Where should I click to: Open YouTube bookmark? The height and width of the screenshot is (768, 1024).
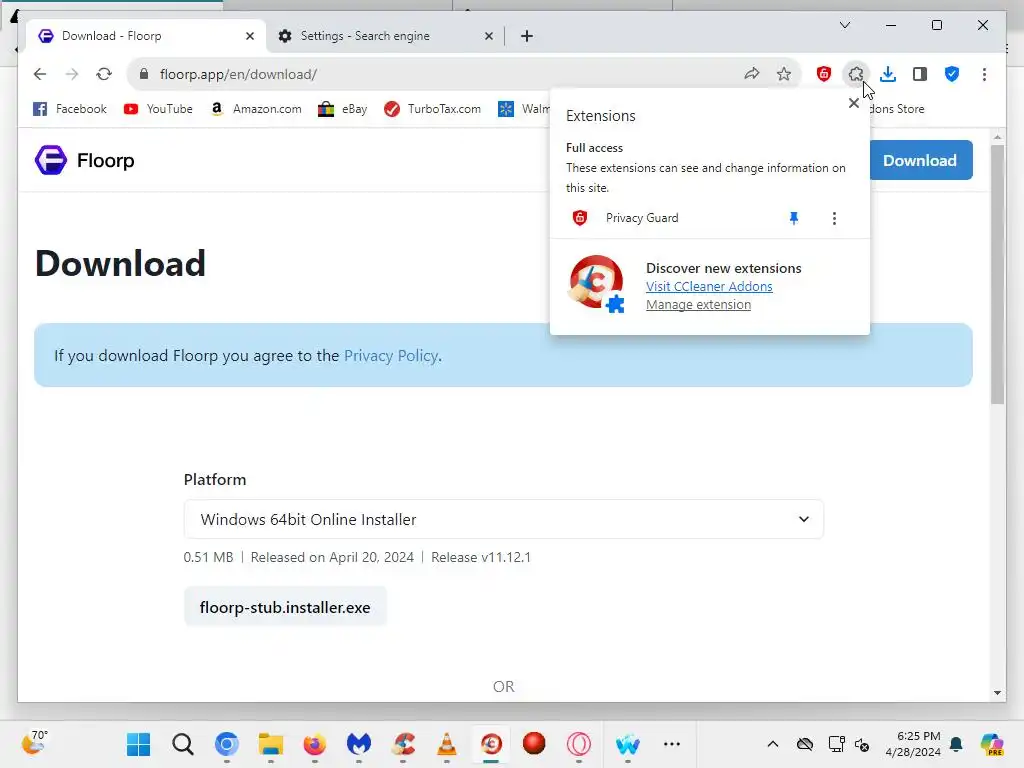point(158,108)
